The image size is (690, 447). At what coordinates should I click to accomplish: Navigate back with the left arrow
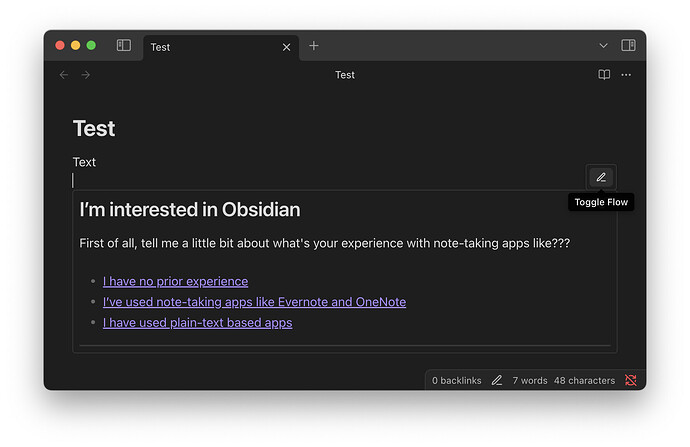pos(64,75)
